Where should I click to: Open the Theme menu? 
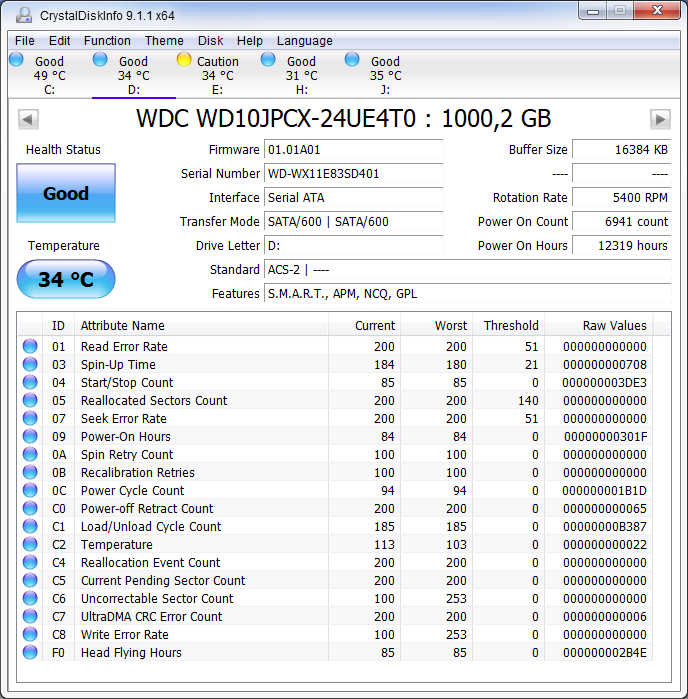click(x=164, y=41)
